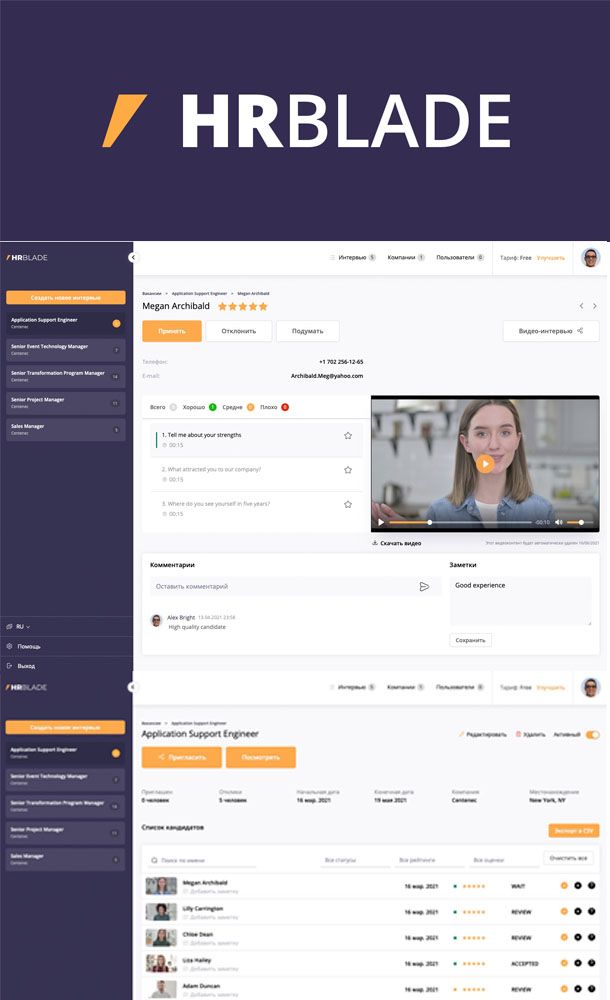Click the Принять accept button
610x1000 pixels.
click(172, 331)
